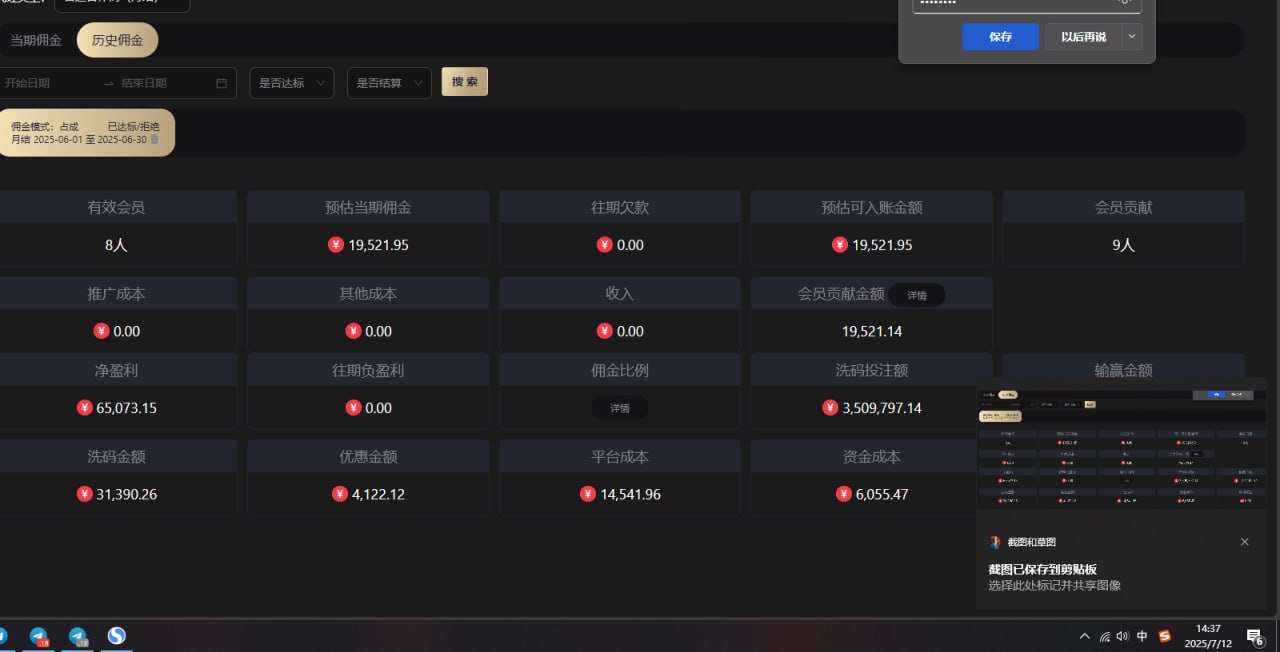Open the arrow menu beside 以后再说
Image resolution: width=1280 pixels, height=652 pixels.
pyautogui.click(x=1131, y=37)
